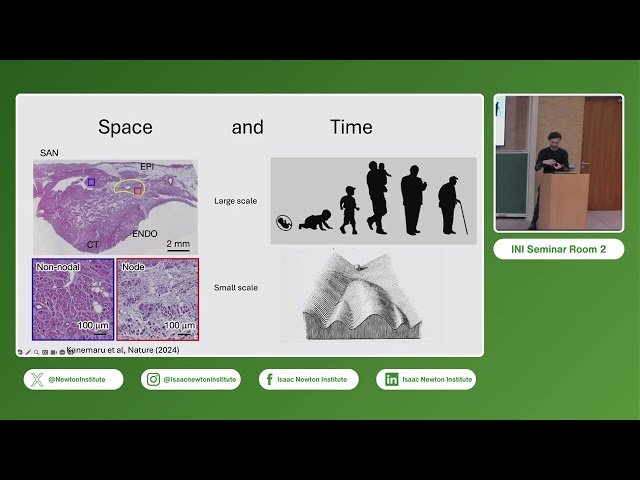The height and width of the screenshot is (480, 640).
Task: Click the LinkedIn 'in' logo
Action: (391, 380)
